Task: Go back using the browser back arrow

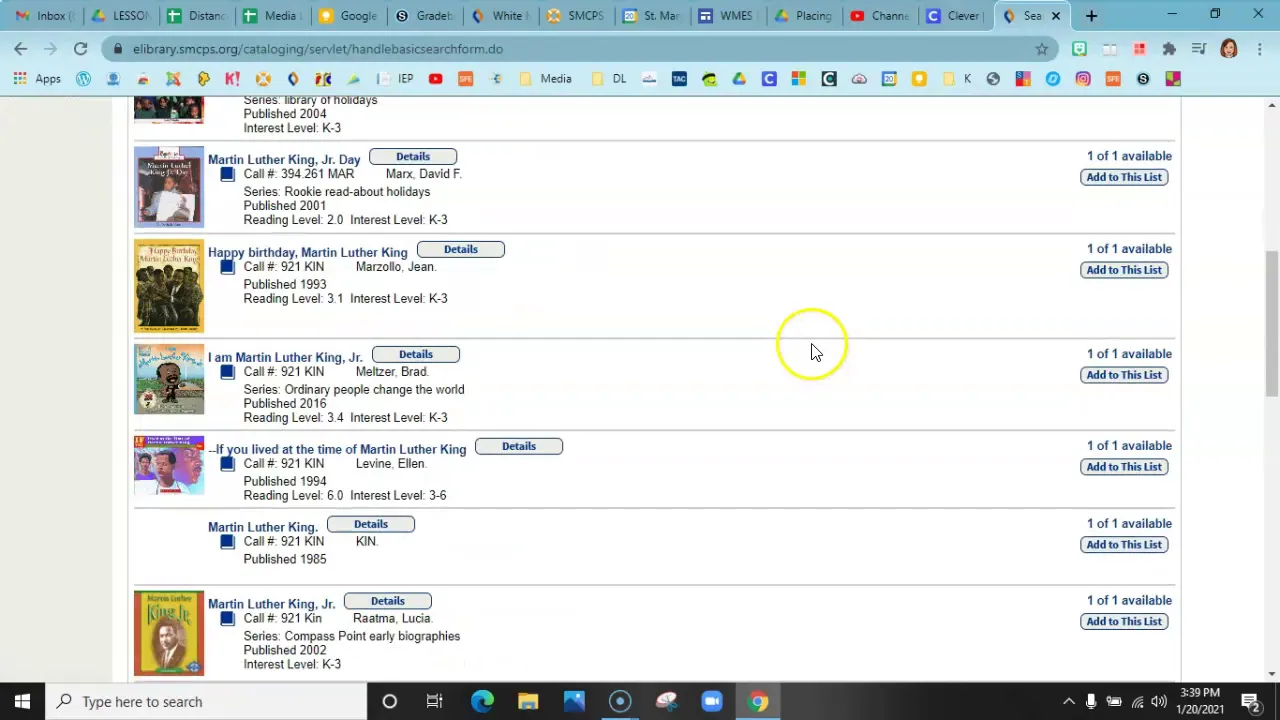Action: point(21,48)
